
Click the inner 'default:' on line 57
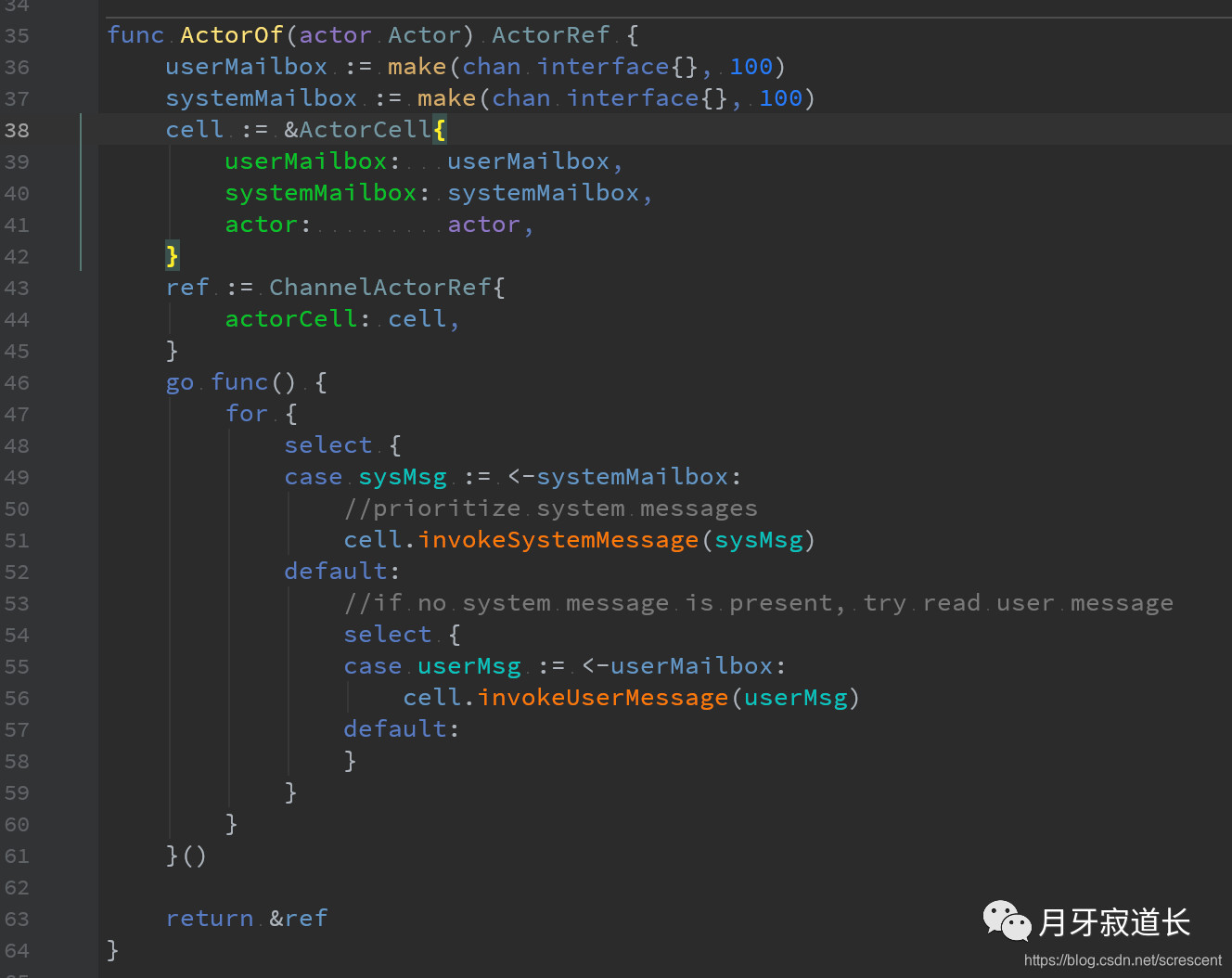402,729
